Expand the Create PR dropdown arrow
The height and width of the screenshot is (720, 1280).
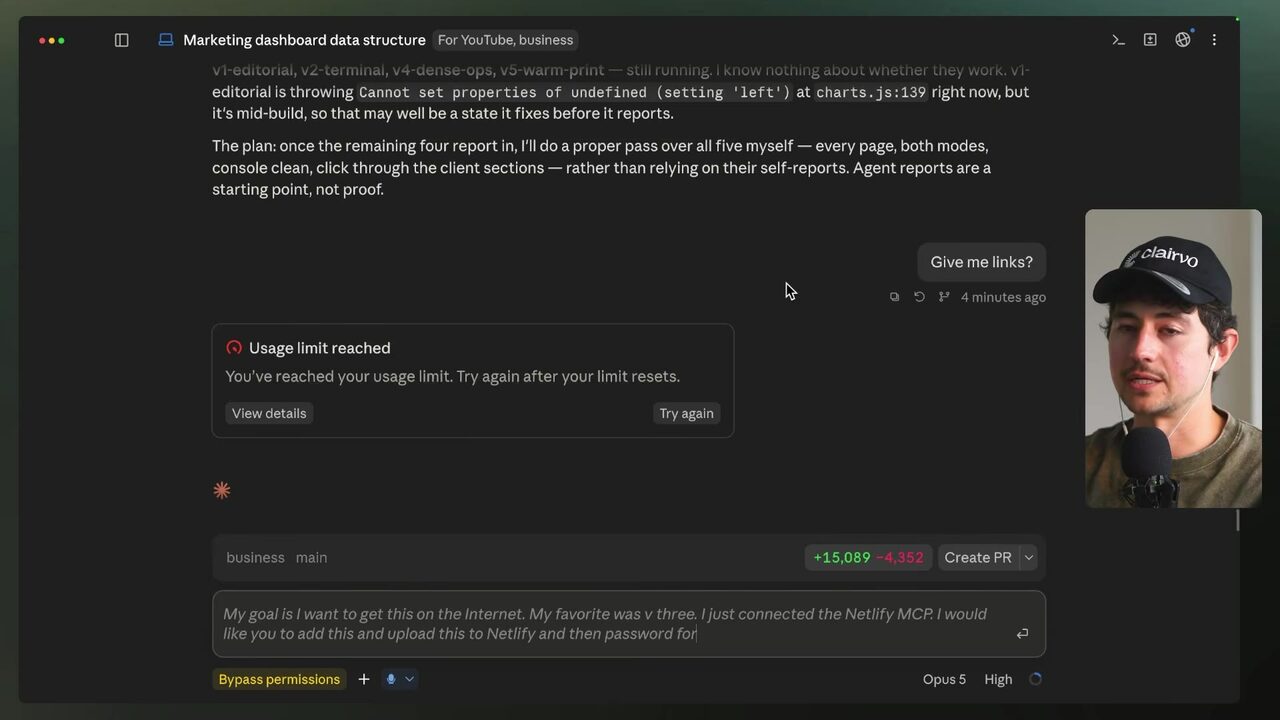[x=1028, y=558]
